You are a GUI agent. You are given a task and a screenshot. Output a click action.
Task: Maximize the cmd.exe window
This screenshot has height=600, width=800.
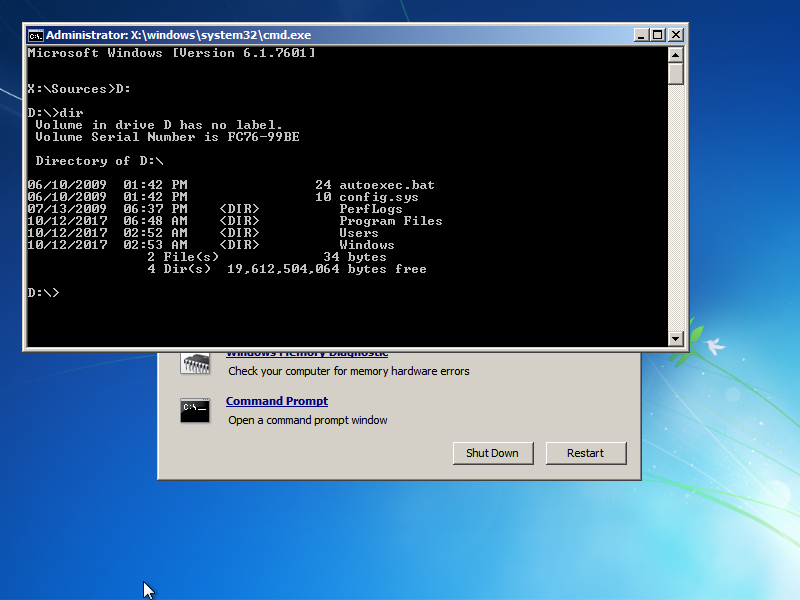tap(658, 35)
